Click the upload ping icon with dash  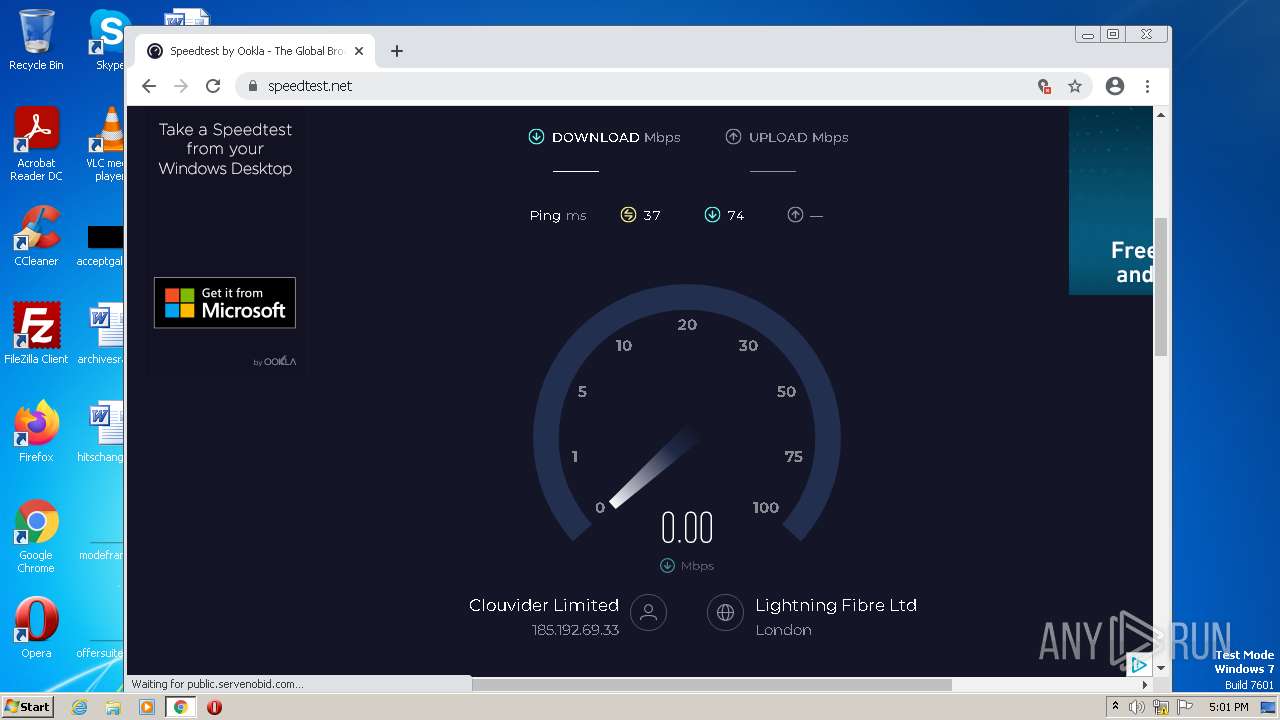pyautogui.click(x=795, y=215)
